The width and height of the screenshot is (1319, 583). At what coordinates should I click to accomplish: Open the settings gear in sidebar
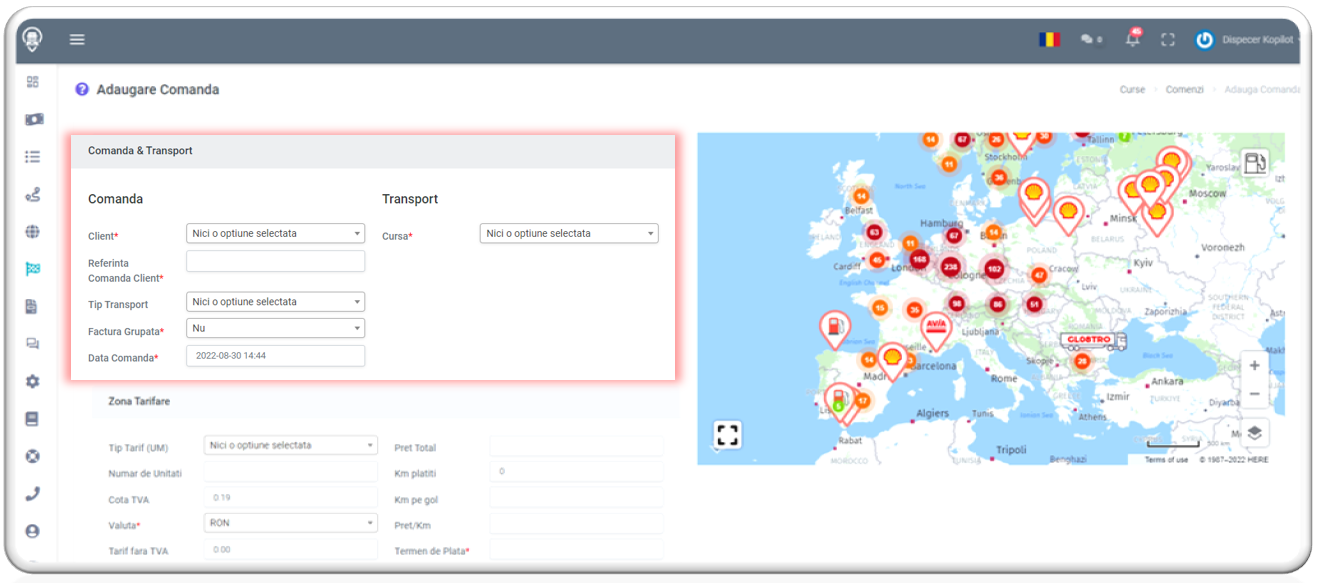click(x=33, y=382)
